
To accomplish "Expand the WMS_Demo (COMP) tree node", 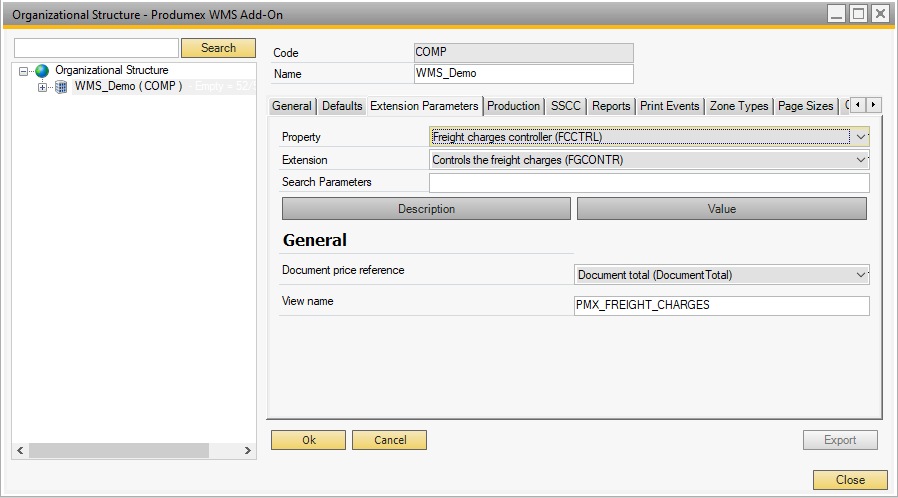I will click(42, 87).
